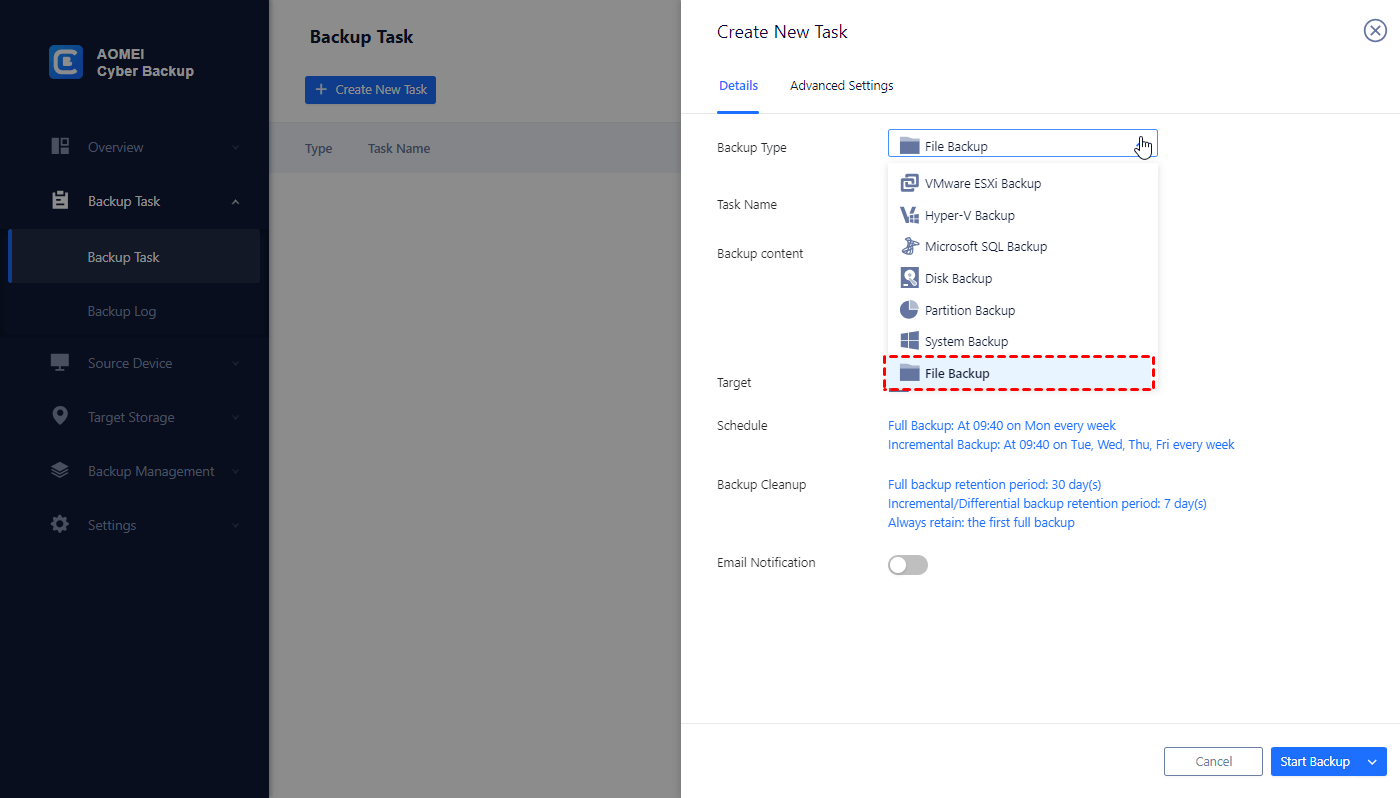Viewport: 1400px width, 798px height.
Task: Click the File Backup folder icon in list
Action: pyautogui.click(x=909, y=373)
